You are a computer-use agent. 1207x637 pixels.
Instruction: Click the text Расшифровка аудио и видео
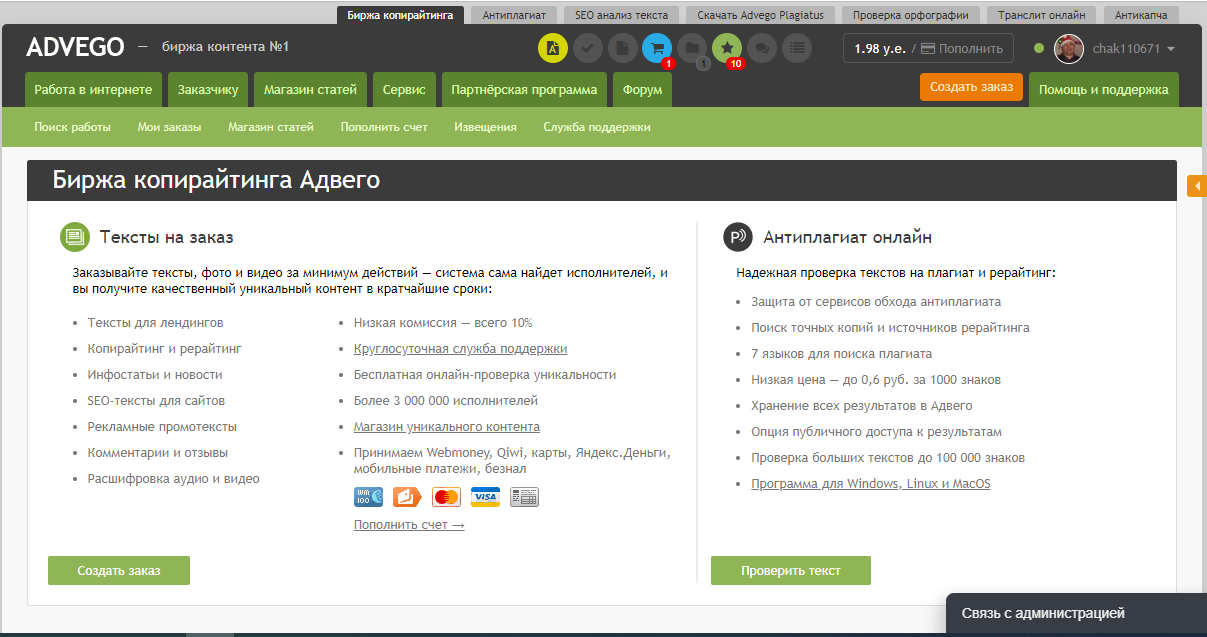pos(173,479)
